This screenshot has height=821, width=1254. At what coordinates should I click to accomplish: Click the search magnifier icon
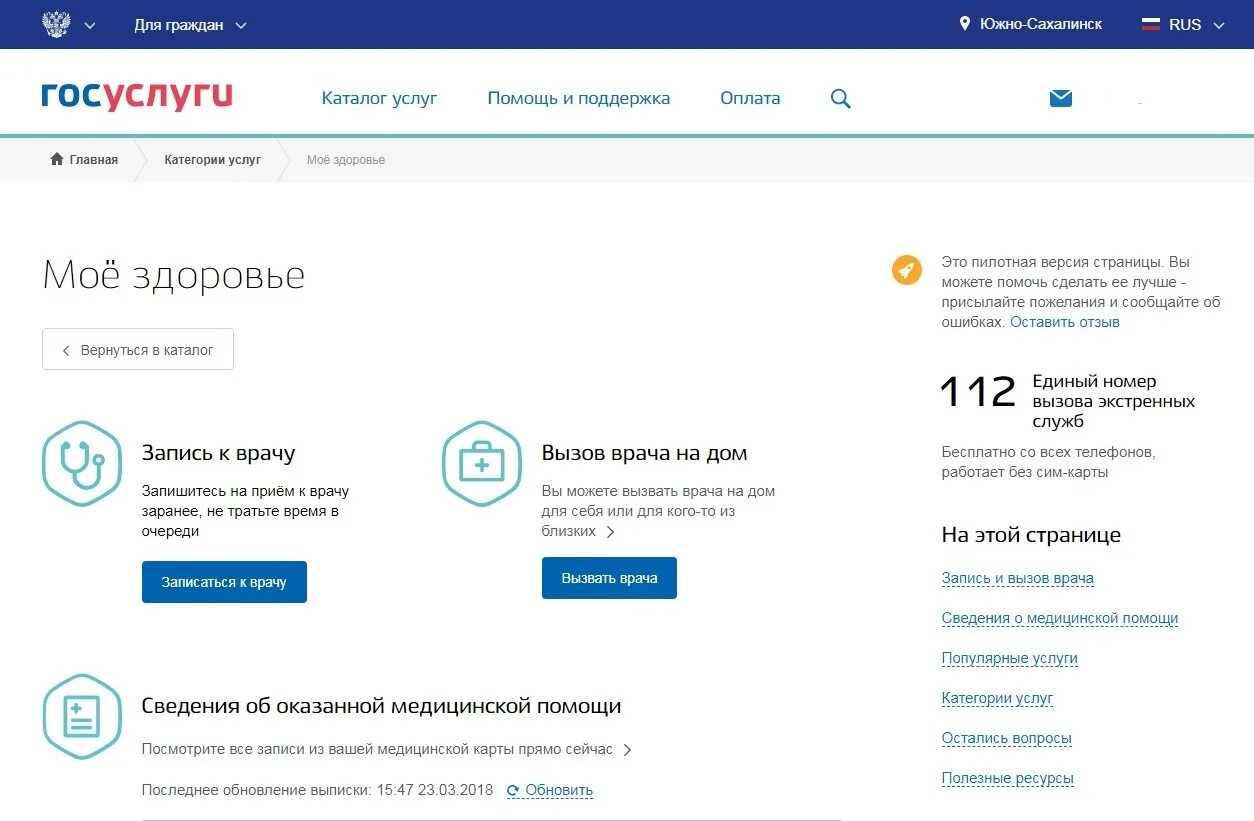(x=841, y=98)
